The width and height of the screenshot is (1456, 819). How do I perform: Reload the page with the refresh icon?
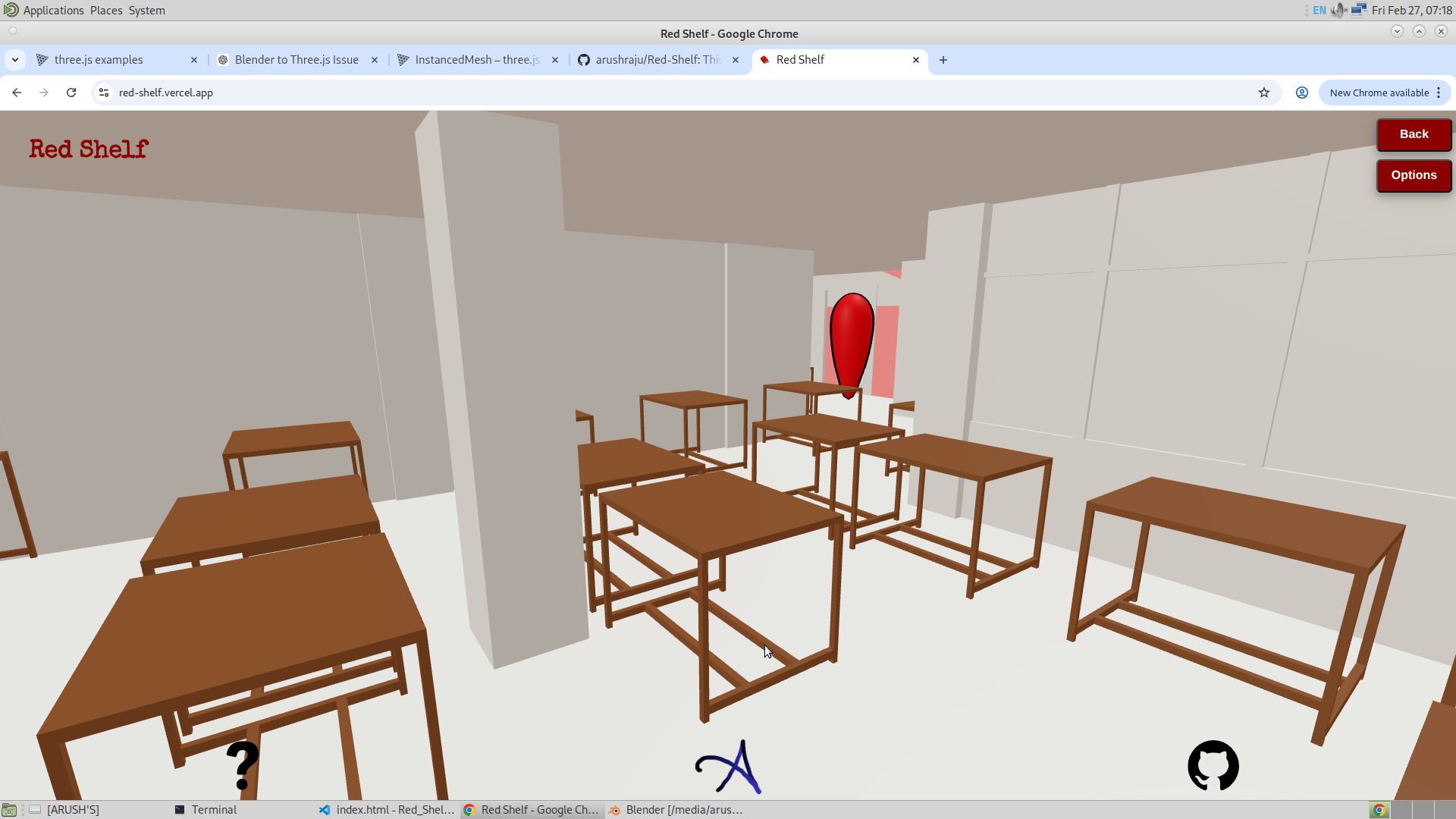pyautogui.click(x=71, y=93)
